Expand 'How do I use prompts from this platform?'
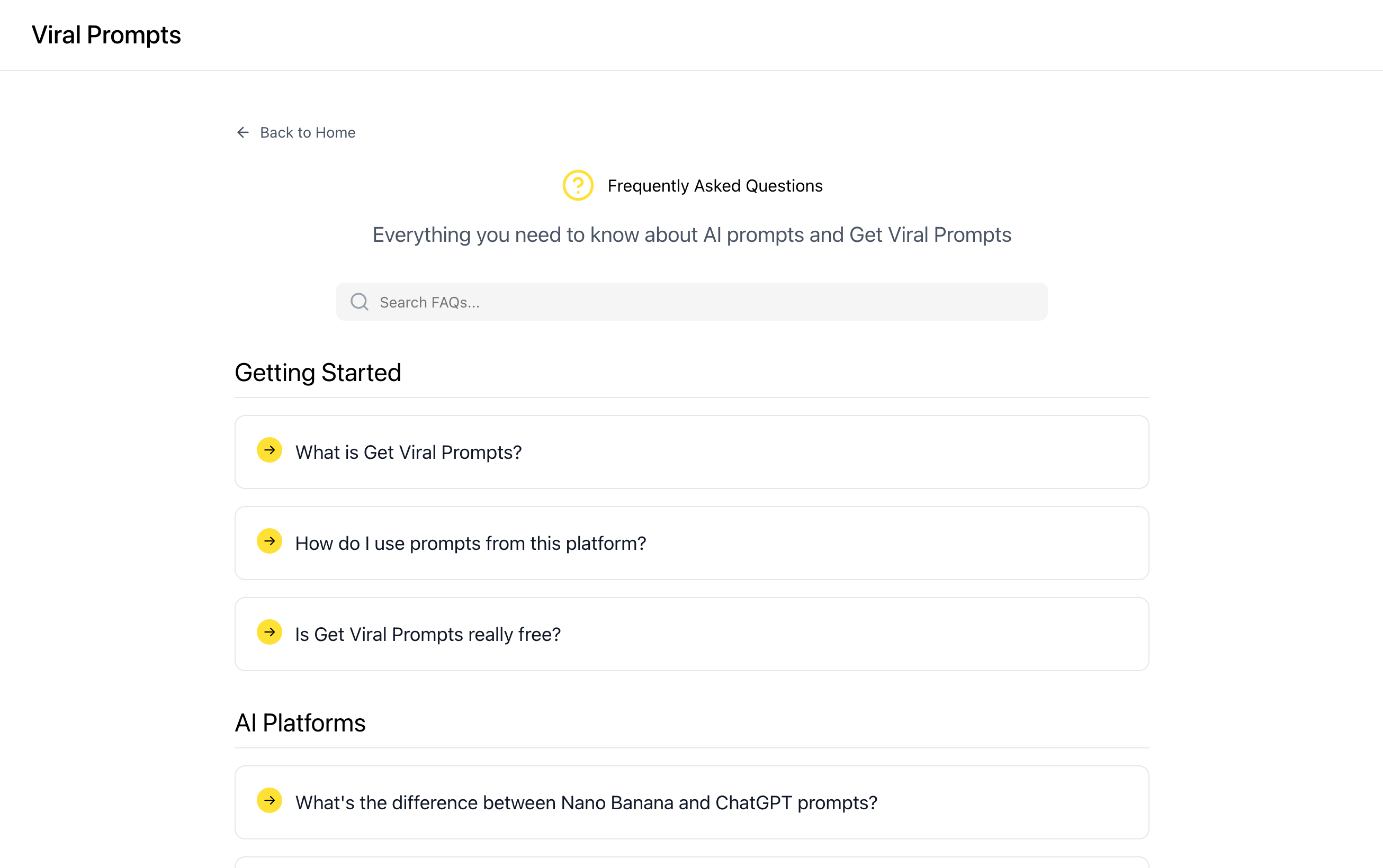Screen dimensions: 1383x868 click(x=470, y=544)
